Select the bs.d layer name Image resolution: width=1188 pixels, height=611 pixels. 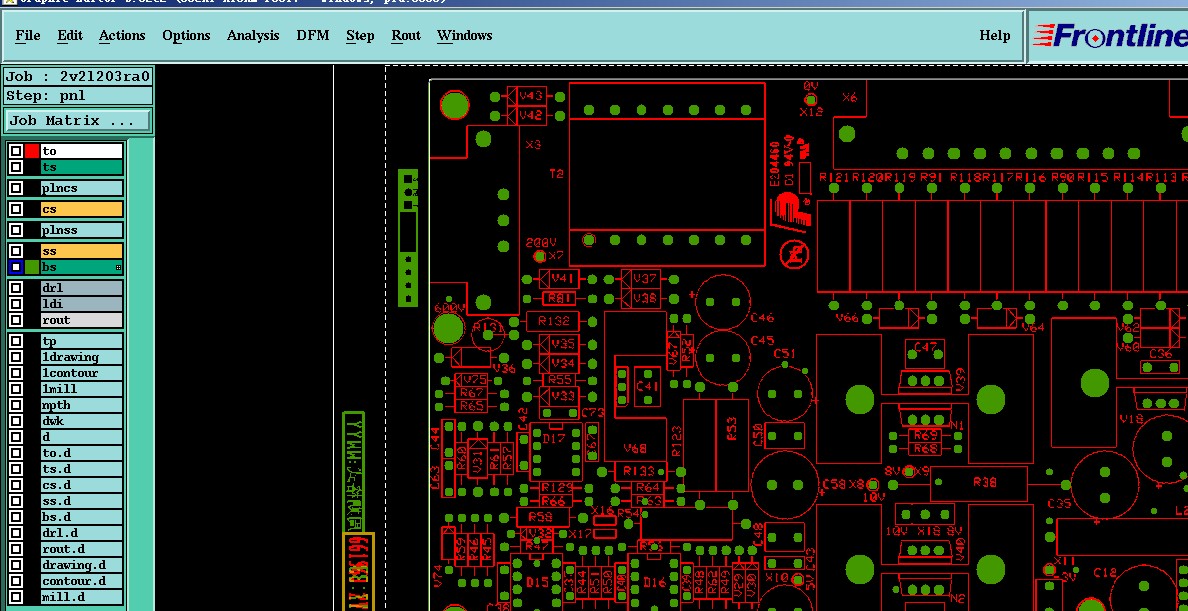[x=82, y=517]
